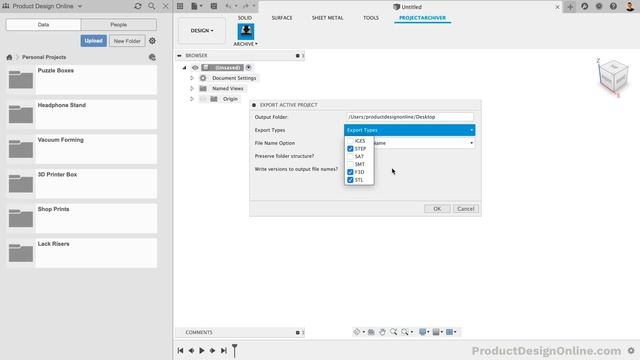
Task: Select the Zoom tool
Action: [393, 332]
